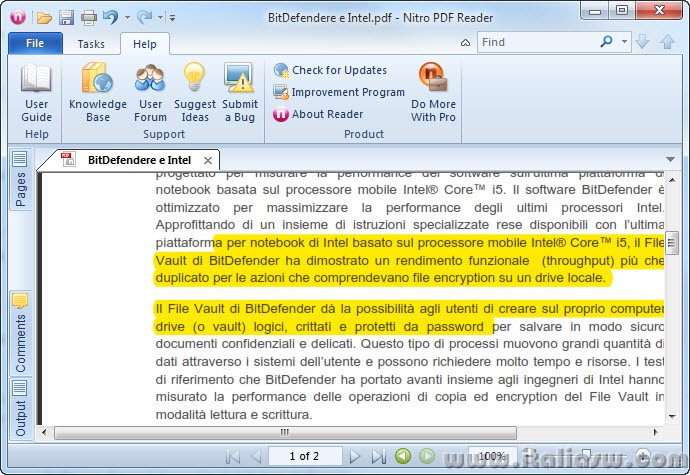Click Suggest Ideas lightbulb
The height and width of the screenshot is (475, 690).
195,93
